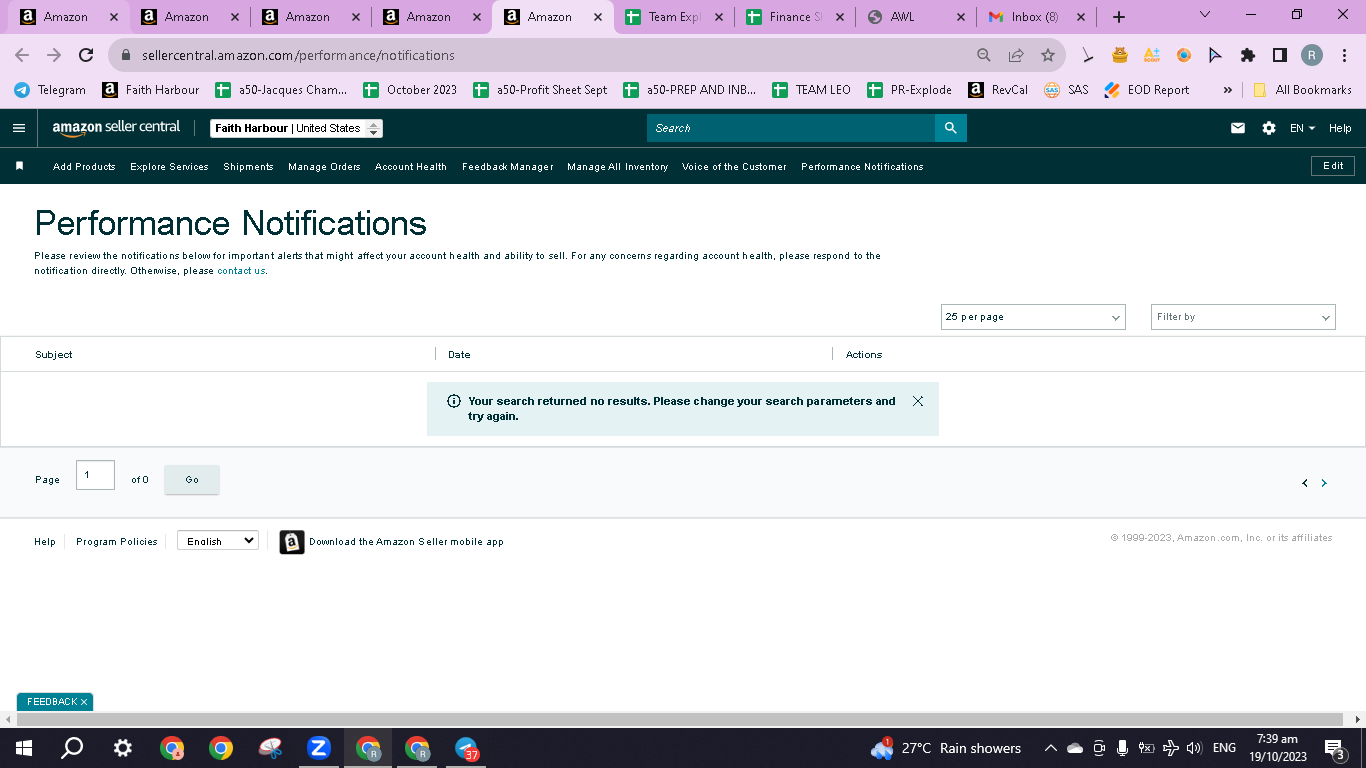Follow the contact us link

pos(241,271)
